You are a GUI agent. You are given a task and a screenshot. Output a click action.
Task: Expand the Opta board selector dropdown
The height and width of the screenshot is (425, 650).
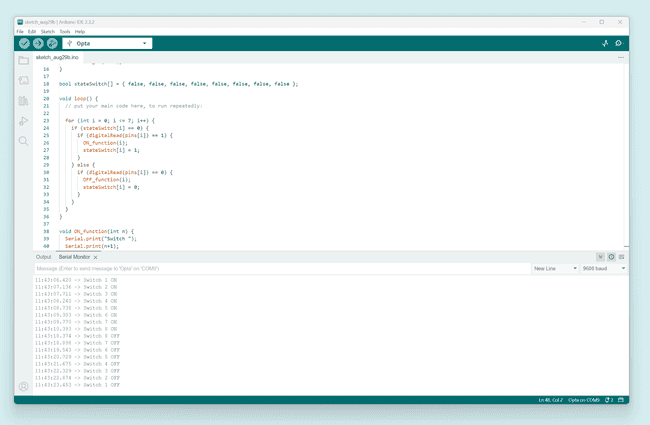[x=107, y=43]
